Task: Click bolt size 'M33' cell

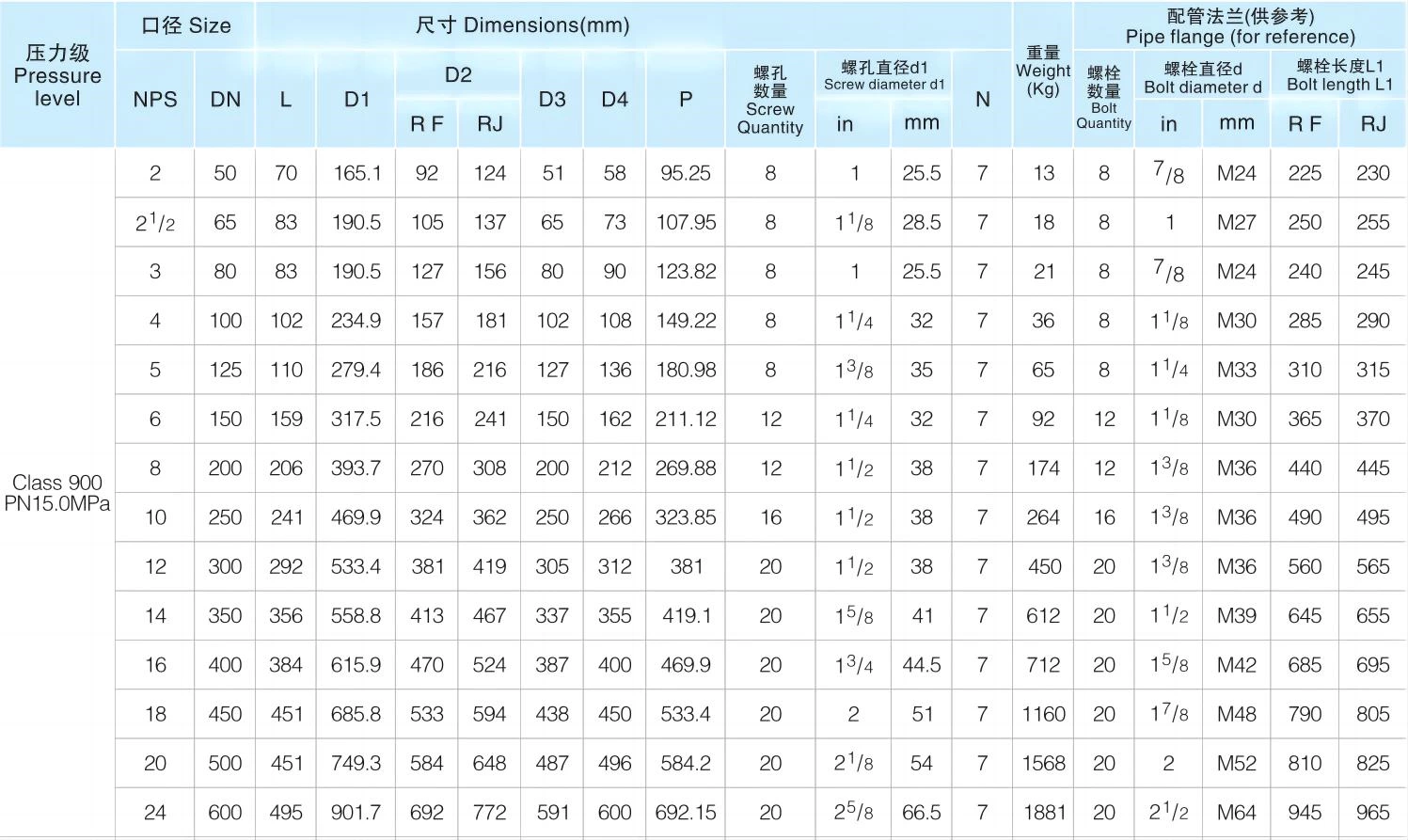Action: pos(1236,370)
